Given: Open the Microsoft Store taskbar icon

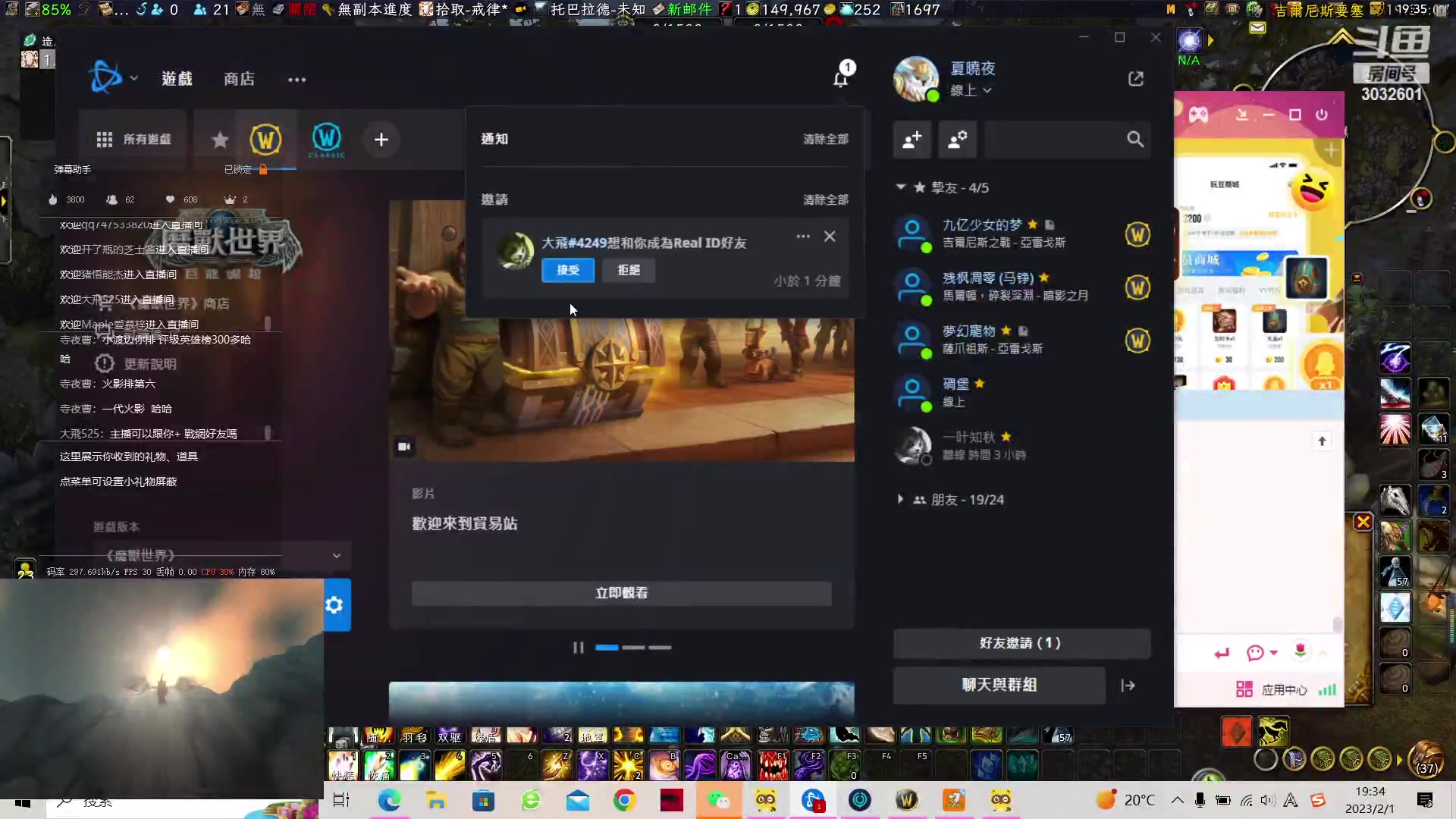Looking at the screenshot, I should [x=483, y=800].
